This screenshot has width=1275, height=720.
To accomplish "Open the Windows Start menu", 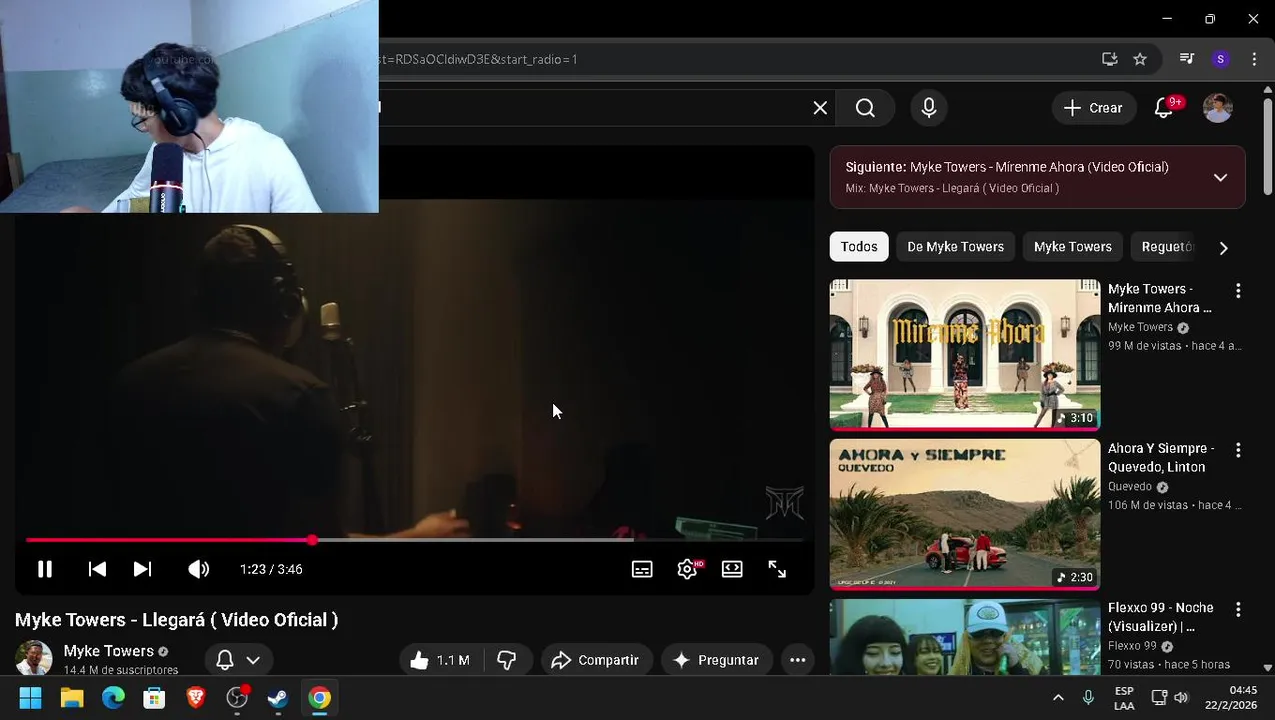I will (30, 698).
